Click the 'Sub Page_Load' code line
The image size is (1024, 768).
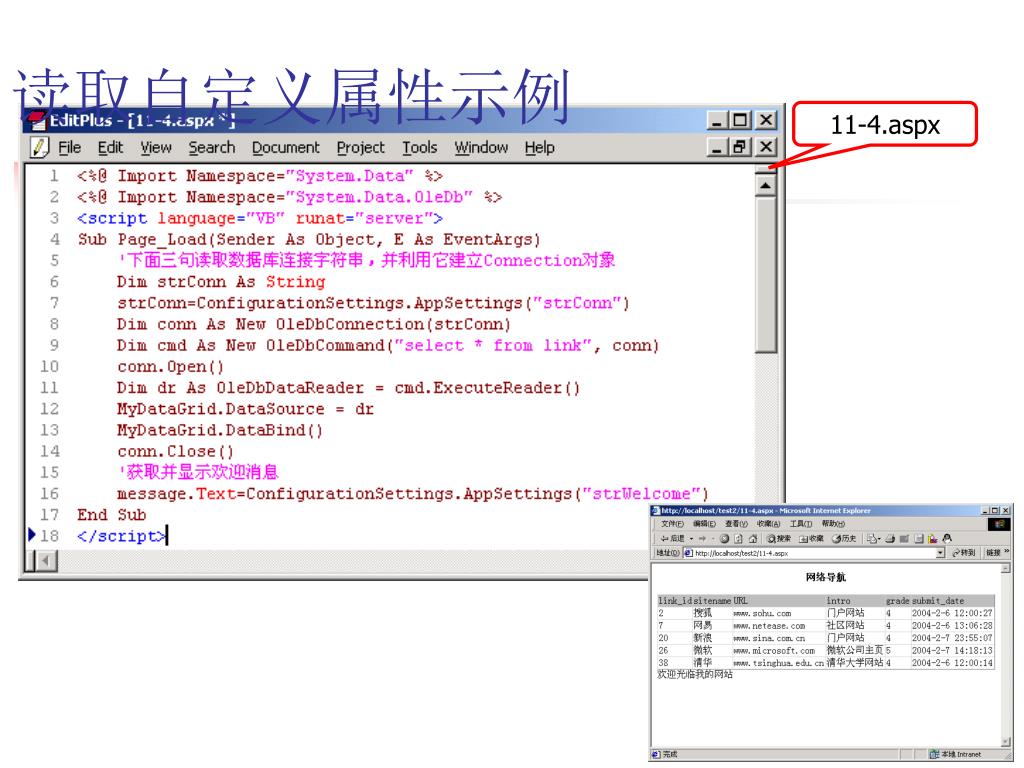point(309,240)
